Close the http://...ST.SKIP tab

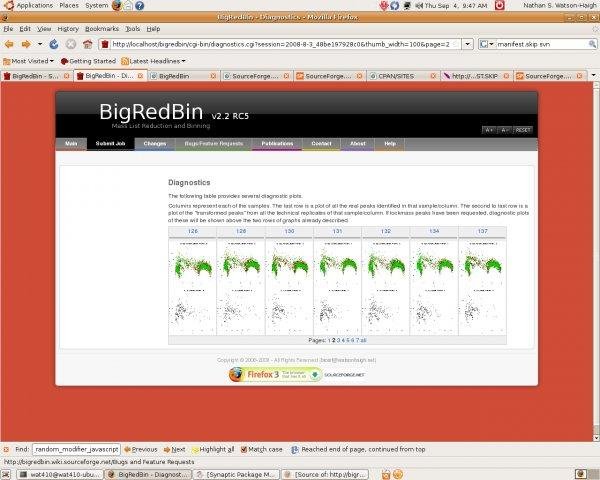tap(506, 76)
